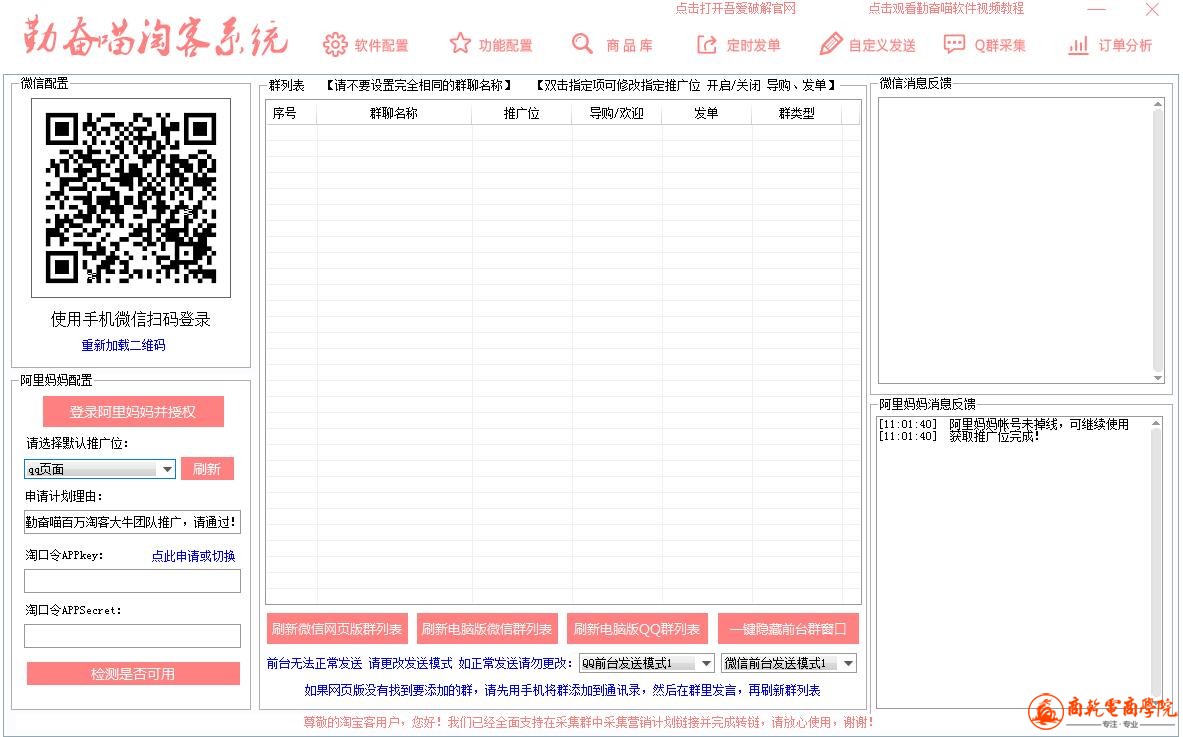The image size is (1183, 737).
Task: Click the 登录阿里妈妈并授权 button
Action: tap(133, 412)
